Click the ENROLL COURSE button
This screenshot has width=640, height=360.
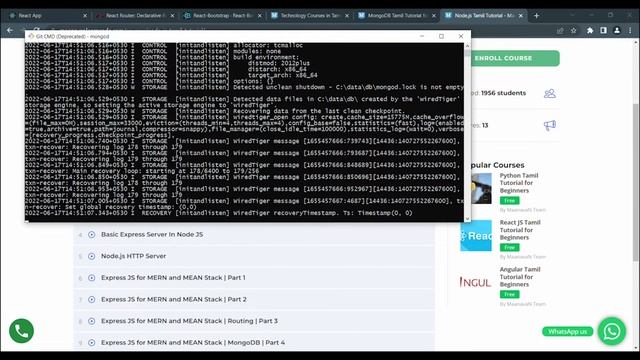tap(515, 58)
